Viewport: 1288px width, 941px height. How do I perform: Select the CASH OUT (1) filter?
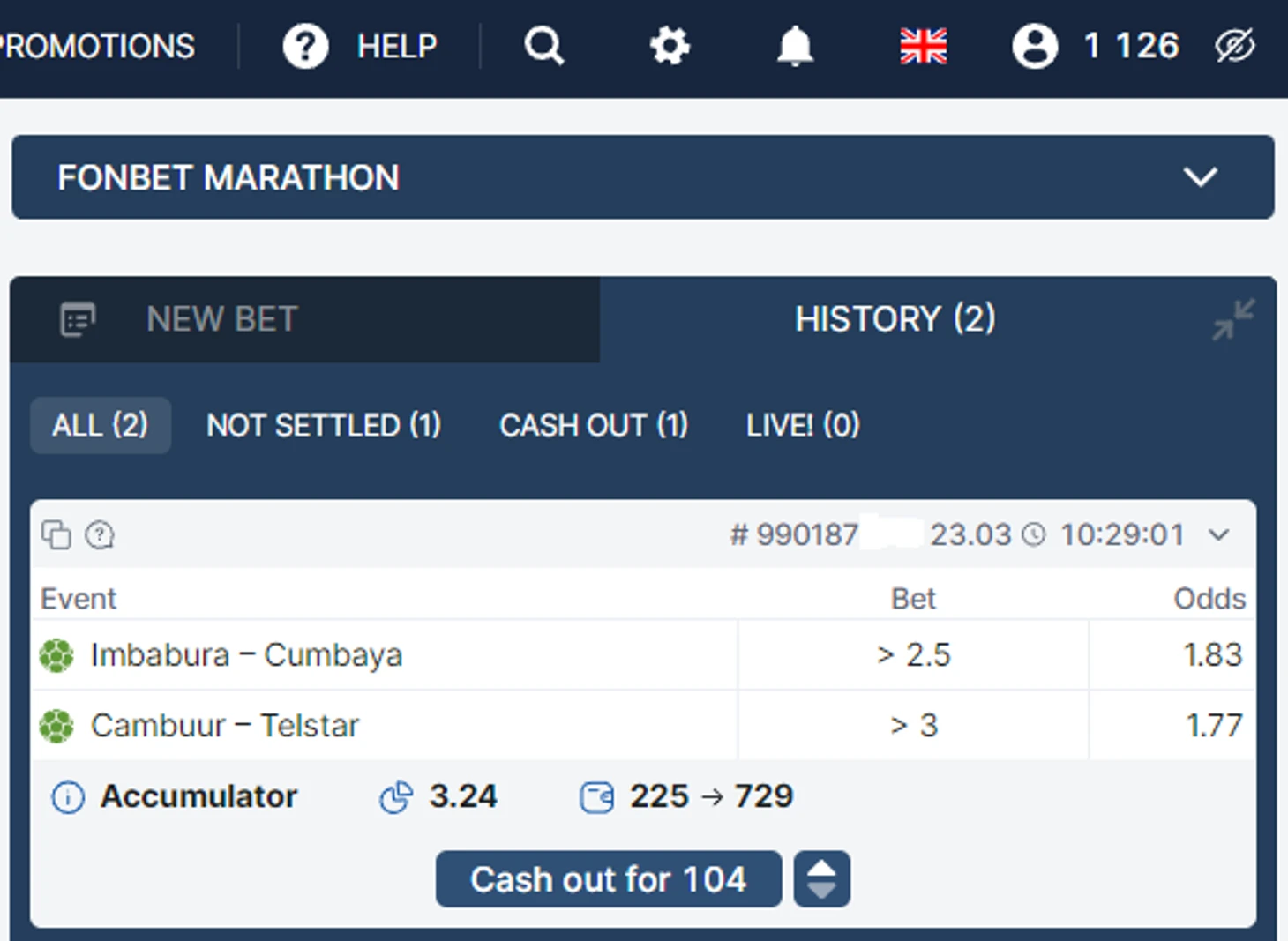[x=594, y=425]
